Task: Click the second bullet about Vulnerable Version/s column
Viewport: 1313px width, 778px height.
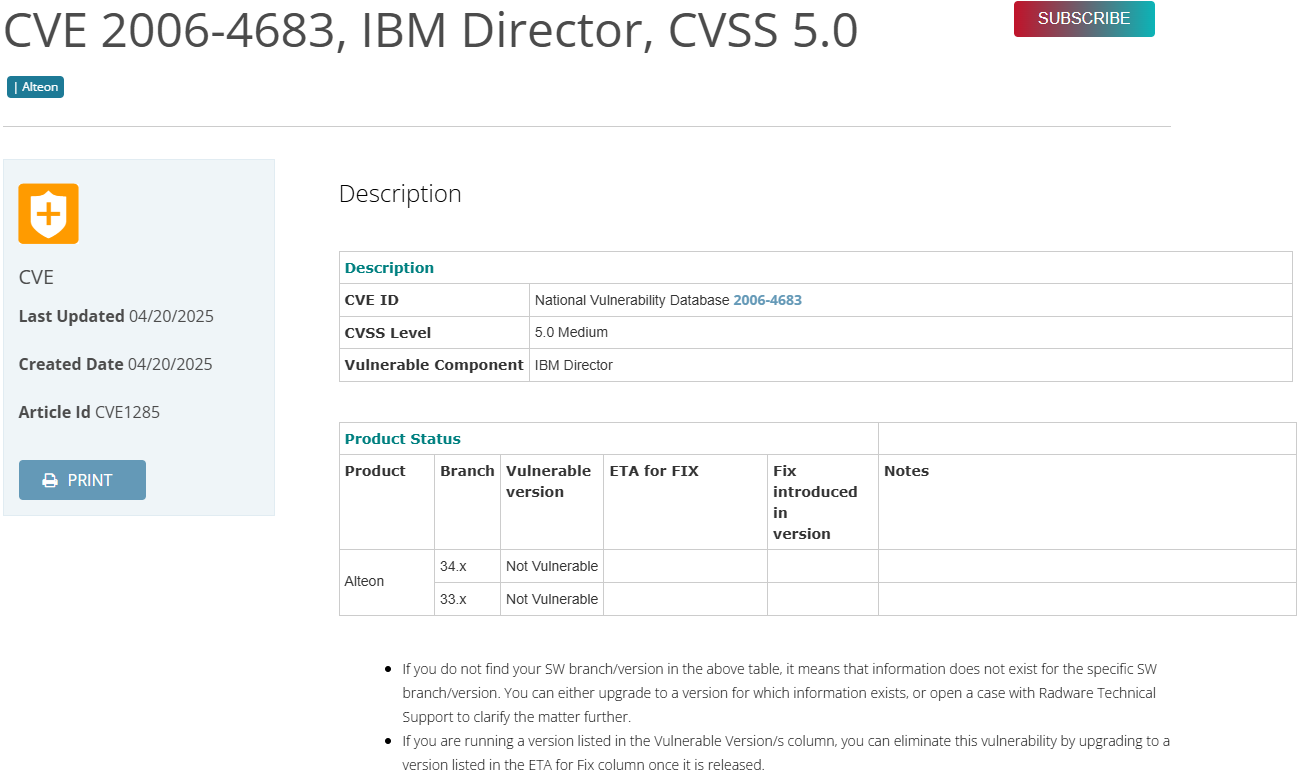Action: [x=786, y=753]
